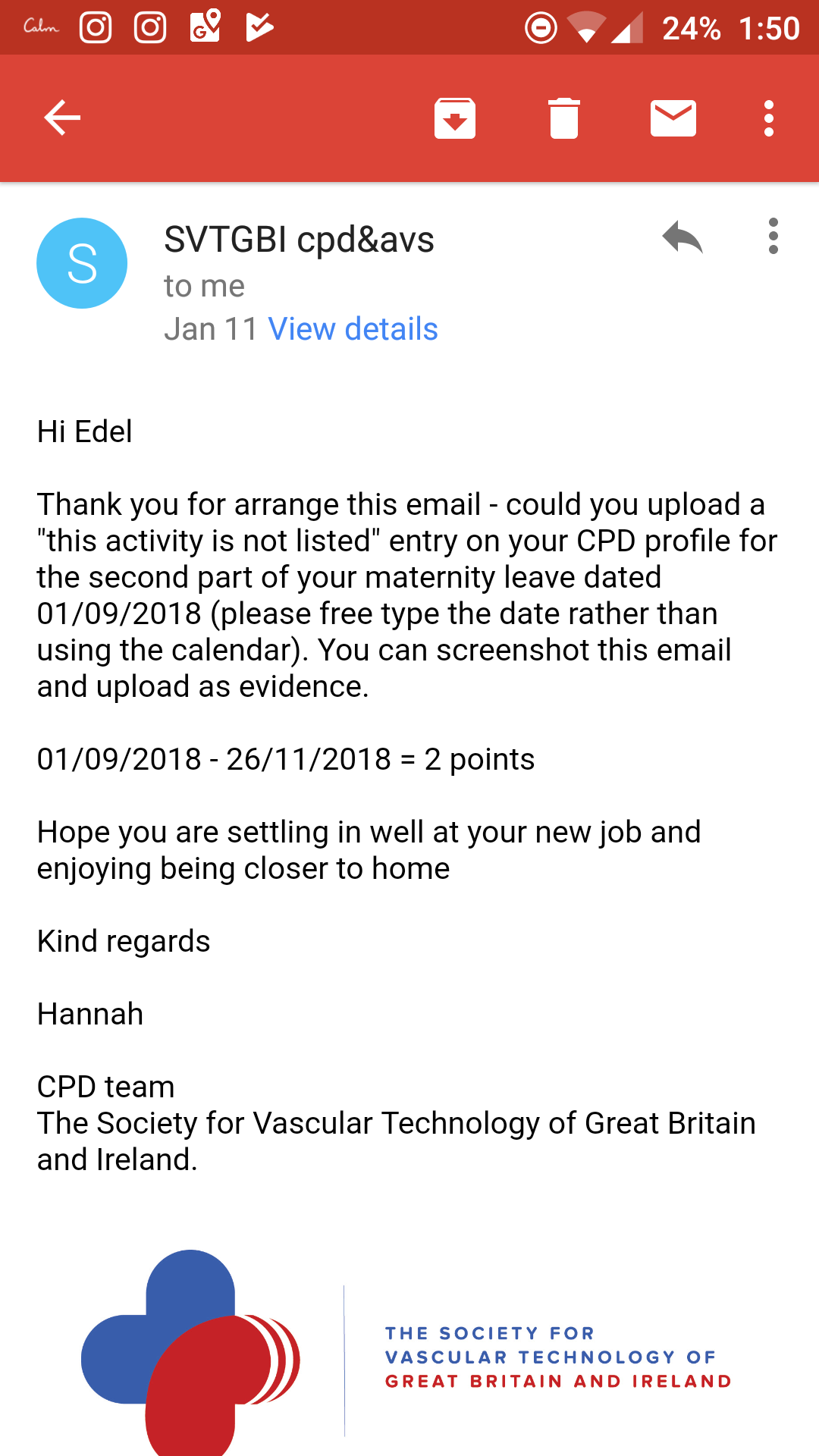The width and height of the screenshot is (819, 1456).
Task: Tap the Calm notification icon in status bar
Action: tap(41, 27)
